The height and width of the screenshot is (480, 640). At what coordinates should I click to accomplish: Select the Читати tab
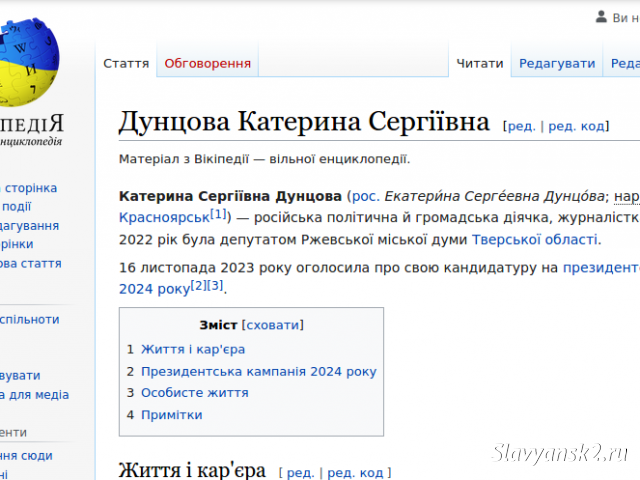[x=480, y=64]
